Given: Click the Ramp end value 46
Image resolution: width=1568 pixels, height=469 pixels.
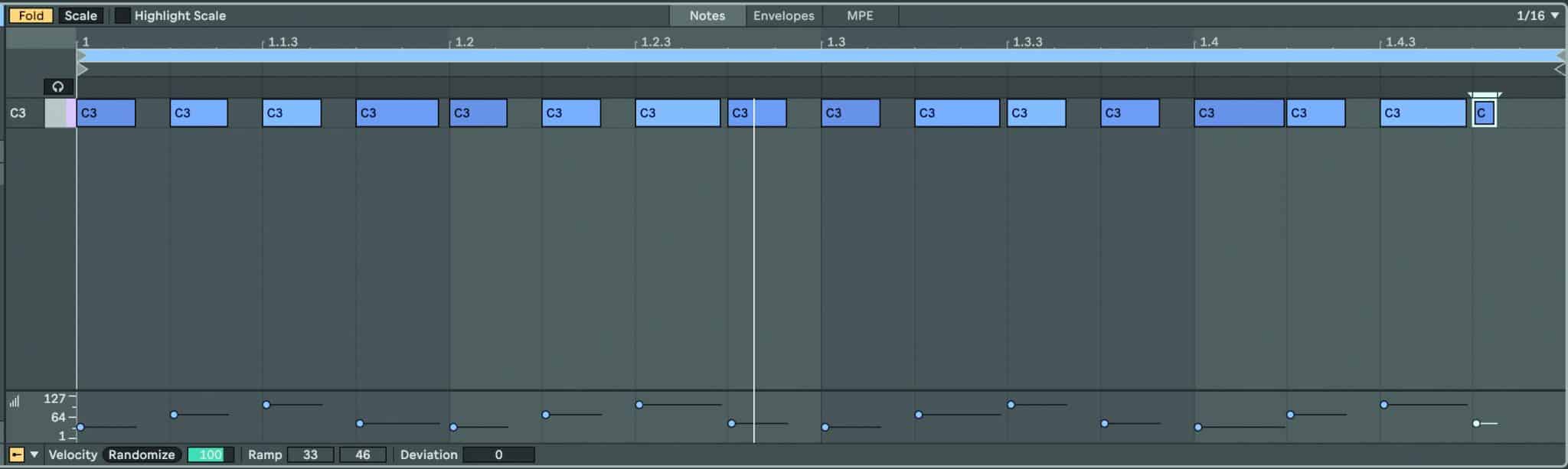Looking at the screenshot, I should point(363,454).
